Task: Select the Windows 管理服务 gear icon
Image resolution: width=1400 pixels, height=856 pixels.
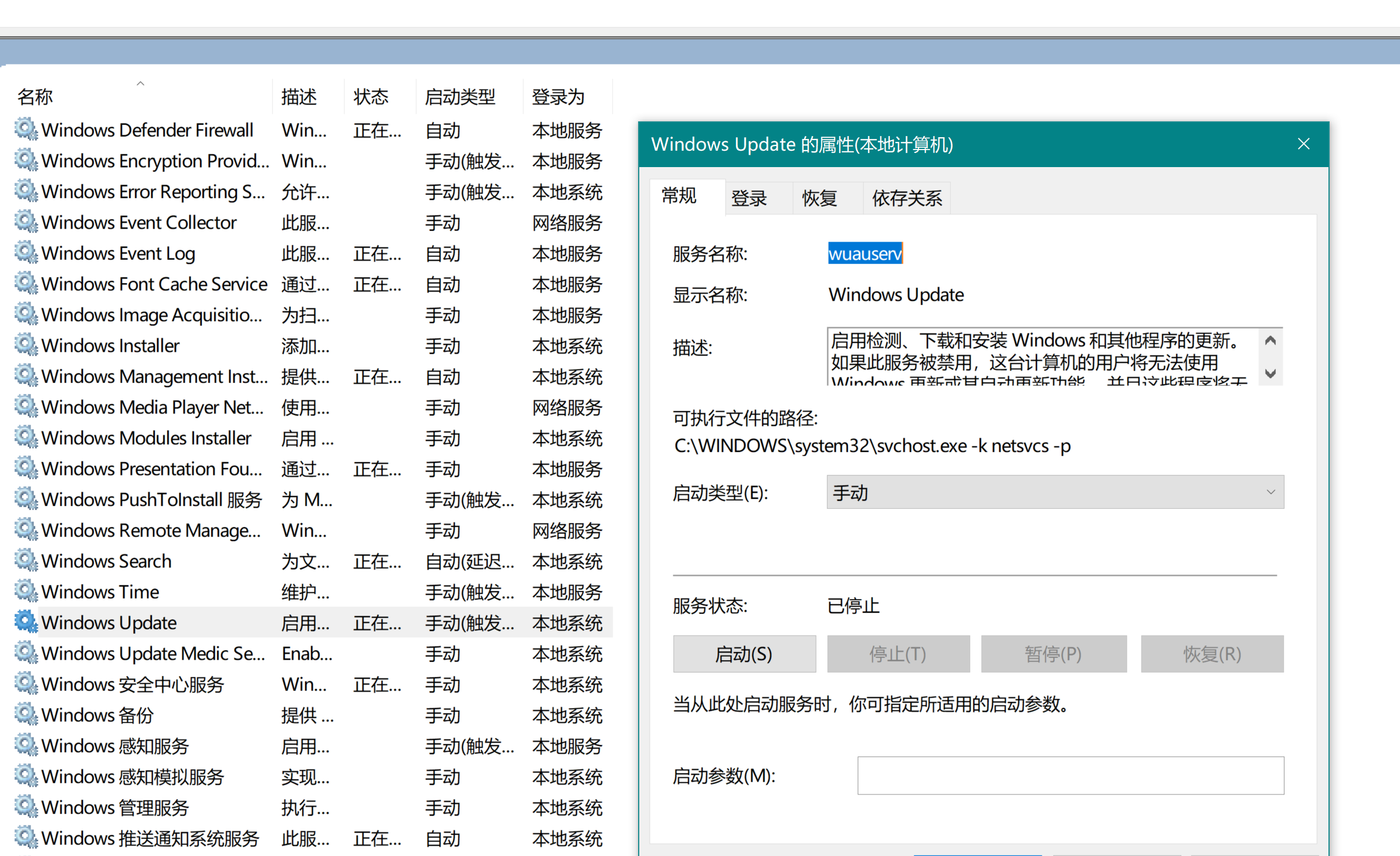Action: click(x=26, y=806)
